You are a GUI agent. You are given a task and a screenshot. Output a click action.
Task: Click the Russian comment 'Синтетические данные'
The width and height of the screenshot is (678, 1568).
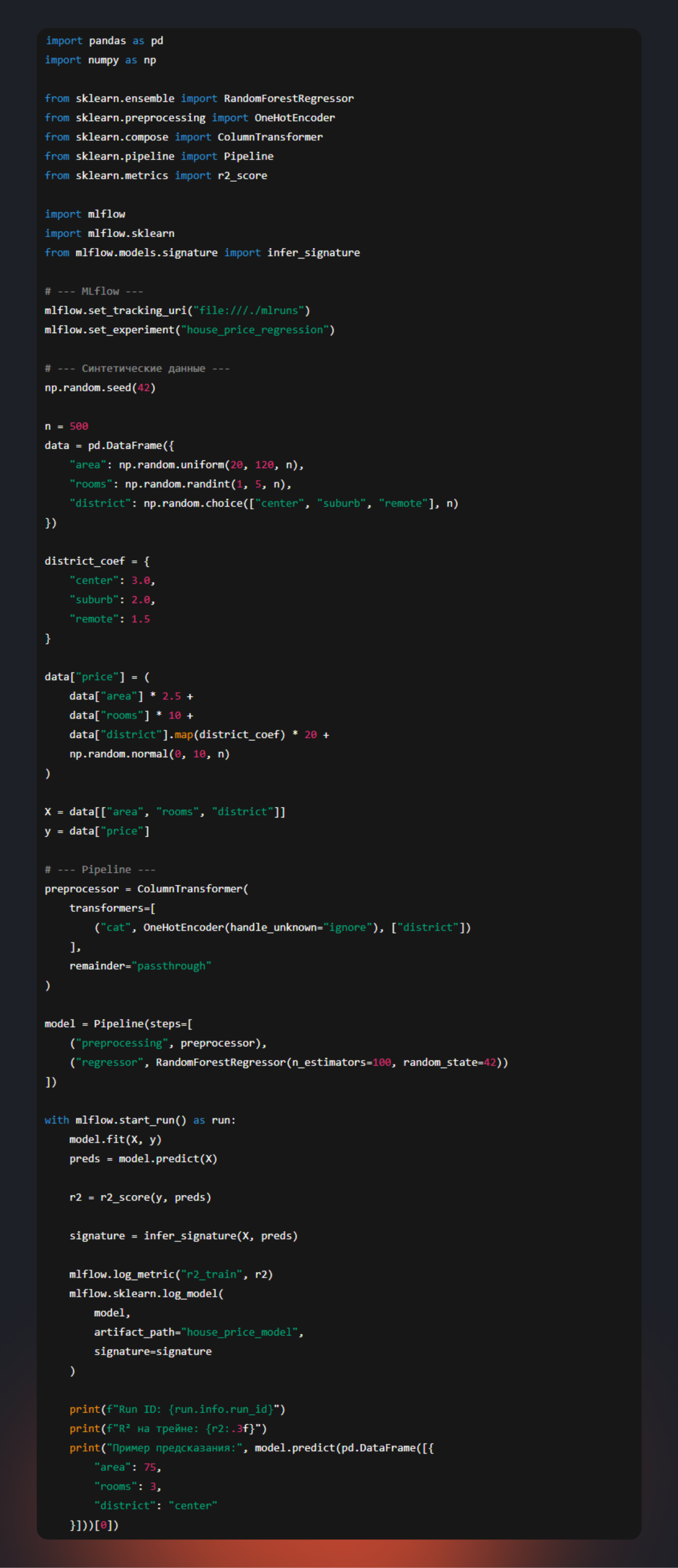pyautogui.click(x=143, y=369)
